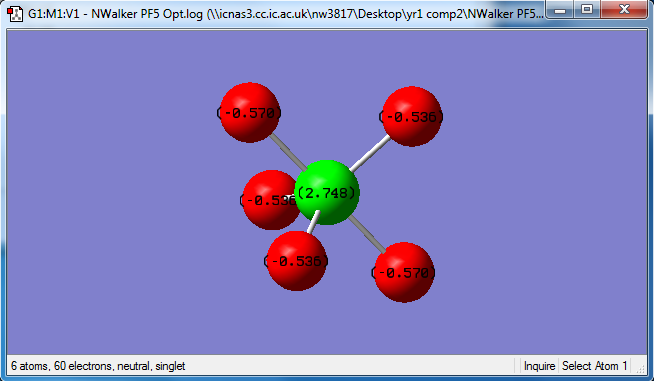Select the upper-left fluorine atom labeled -0.570
Viewport: 654px width, 381px height.
[x=249, y=113]
